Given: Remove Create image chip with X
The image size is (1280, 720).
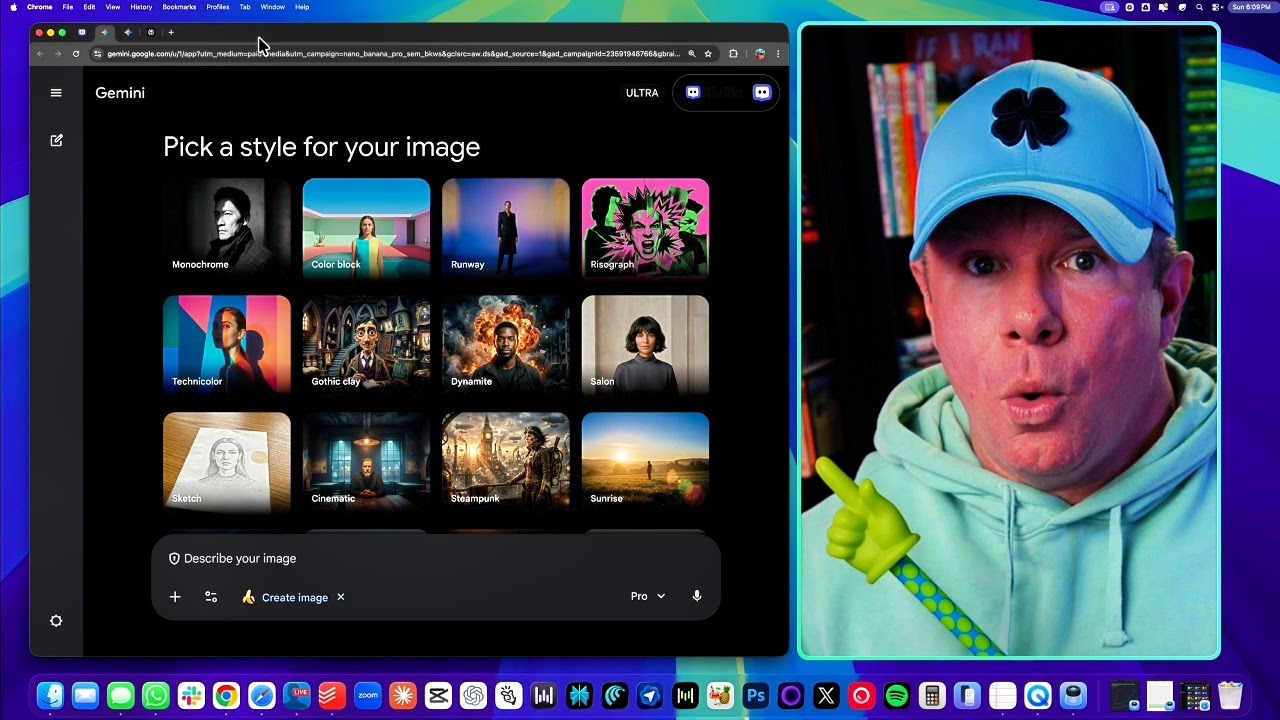Looking at the screenshot, I should tap(340, 597).
